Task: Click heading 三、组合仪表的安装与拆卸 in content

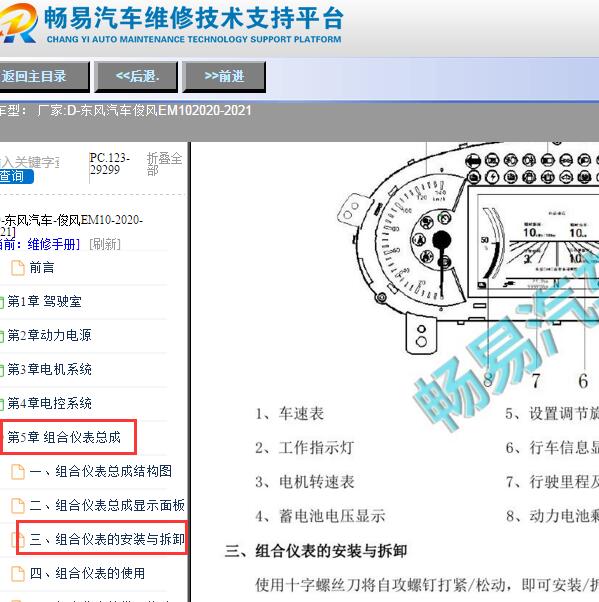Action: coord(316,551)
